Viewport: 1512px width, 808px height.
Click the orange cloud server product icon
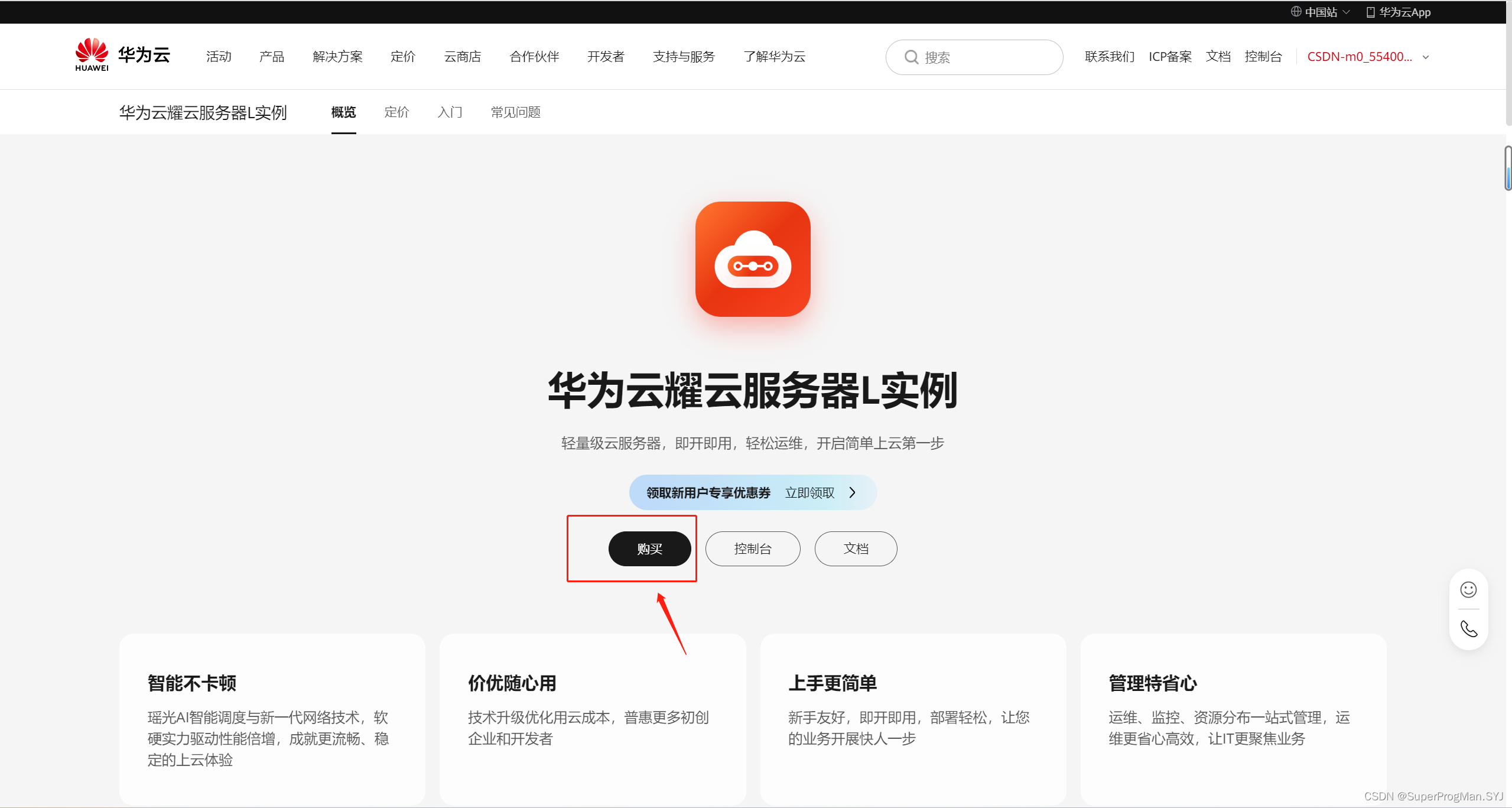[x=752, y=259]
